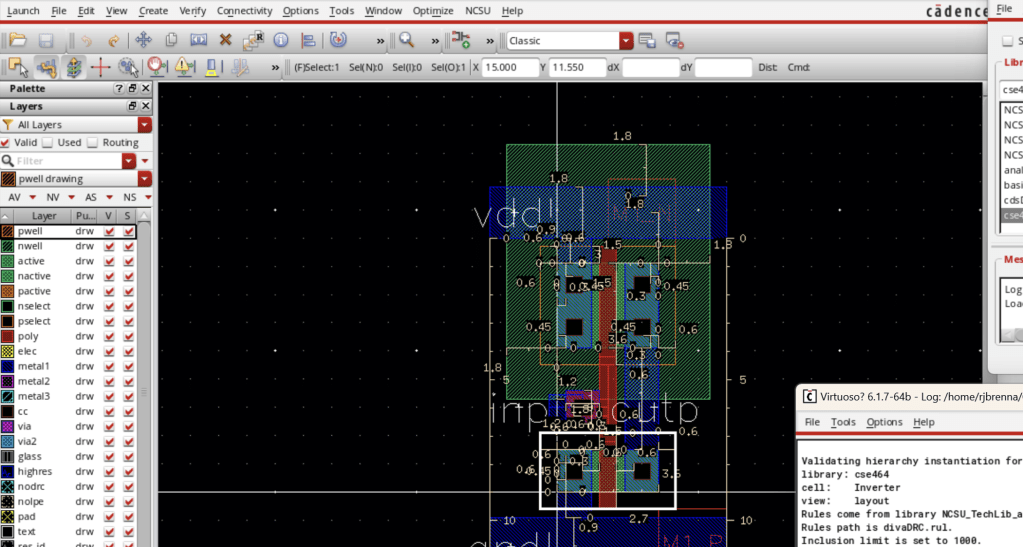Expand the All Layers dropdown
This screenshot has width=1023, height=547.
point(145,125)
